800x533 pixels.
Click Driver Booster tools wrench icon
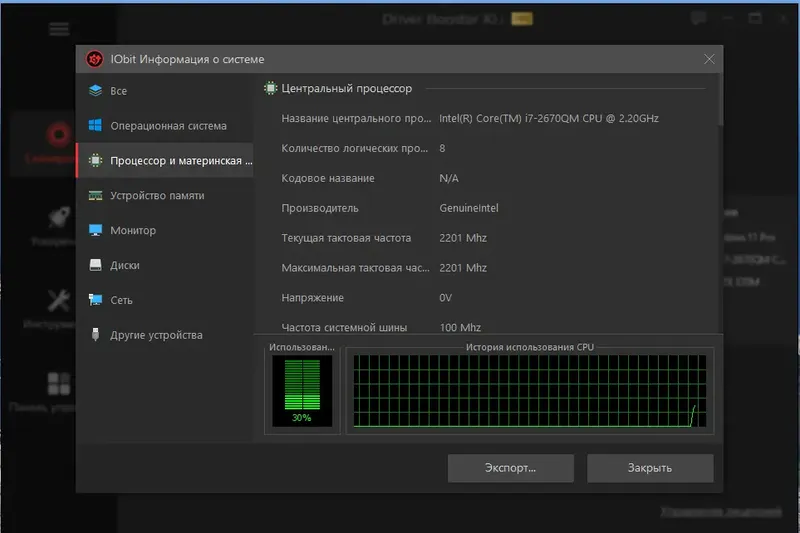59,300
